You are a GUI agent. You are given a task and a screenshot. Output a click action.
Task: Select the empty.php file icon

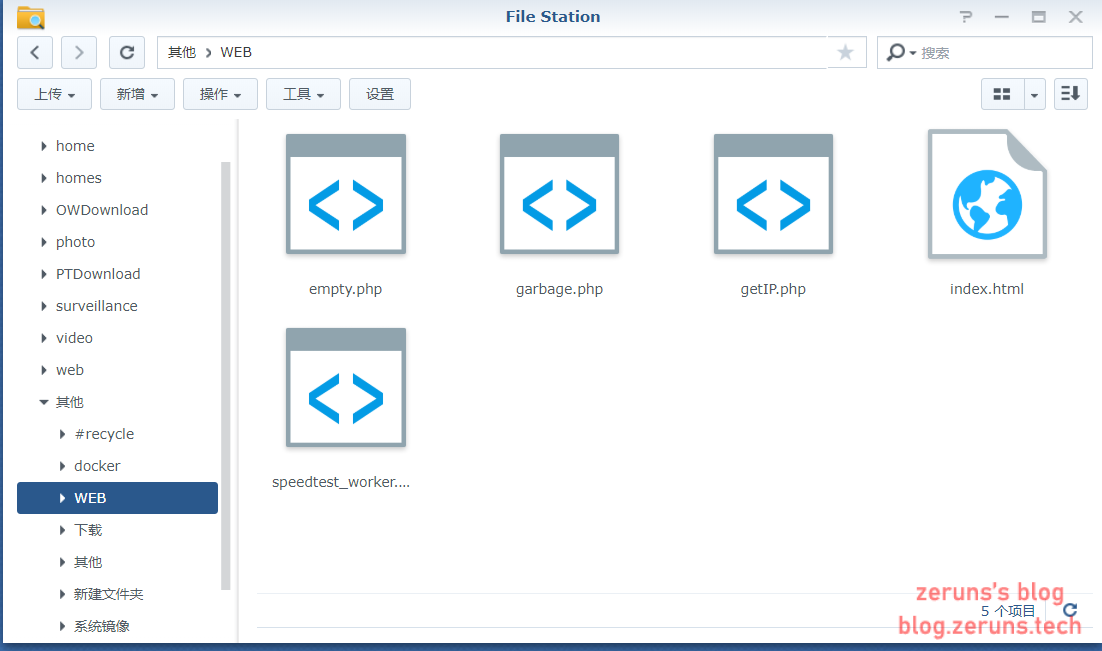[x=346, y=194]
